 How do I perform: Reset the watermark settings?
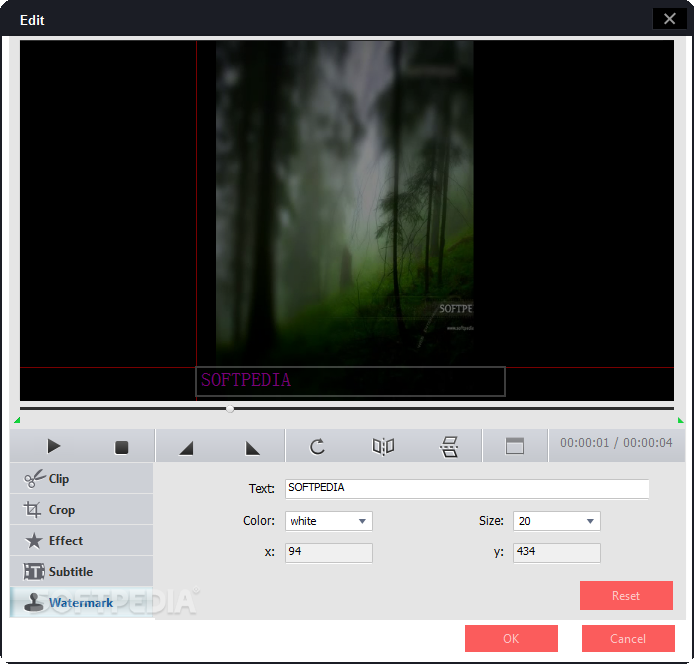click(626, 595)
